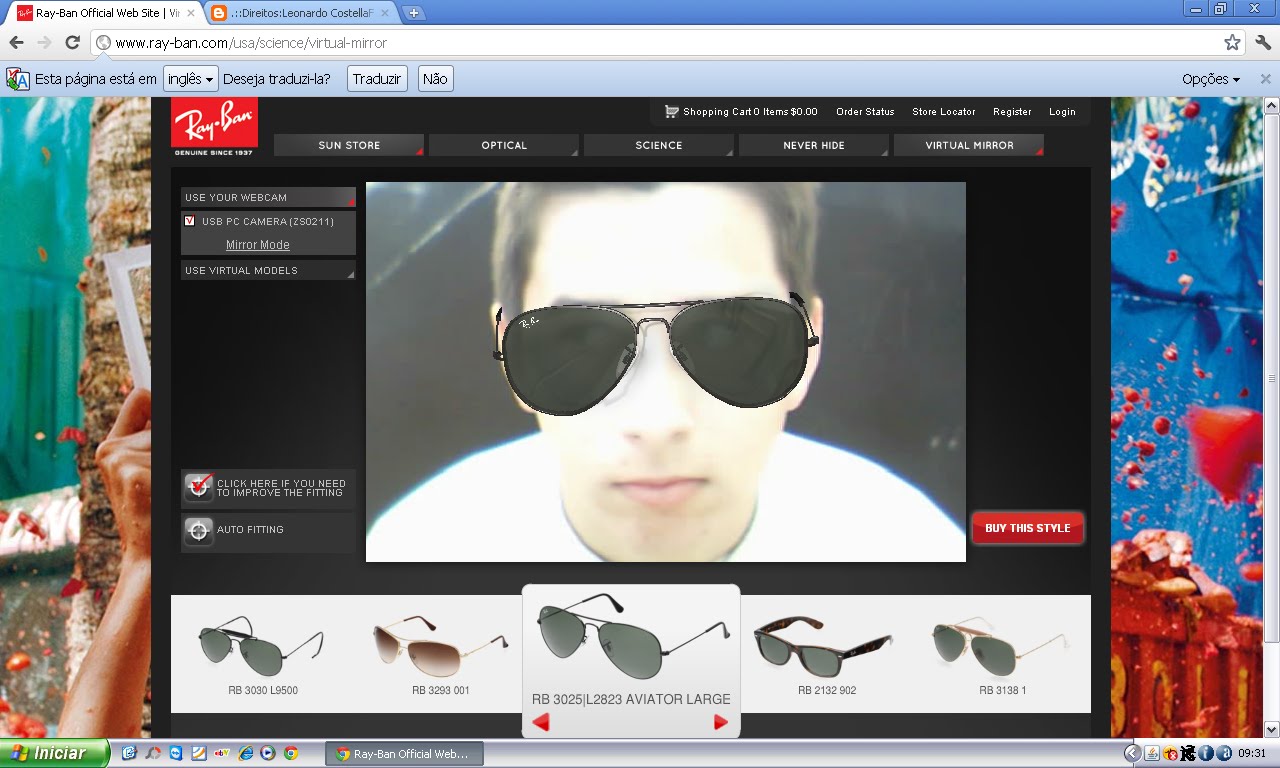Expand Use Your Webcam section
Viewport: 1280px width, 768px height.
(x=268, y=197)
